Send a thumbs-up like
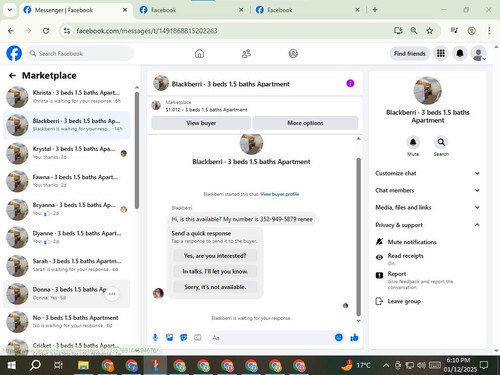The image size is (500, 375). click(354, 338)
